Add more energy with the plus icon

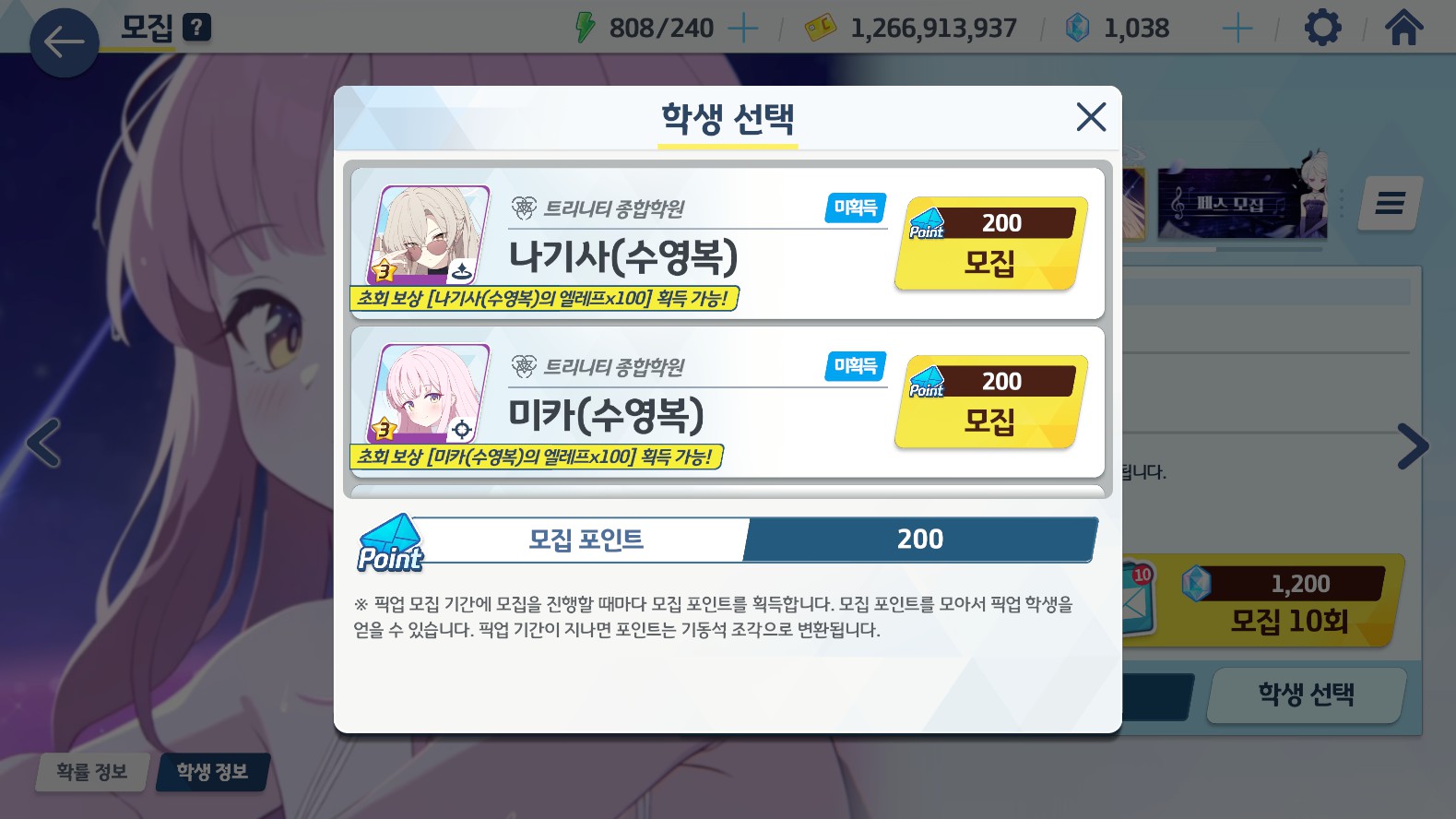pyautogui.click(x=743, y=29)
